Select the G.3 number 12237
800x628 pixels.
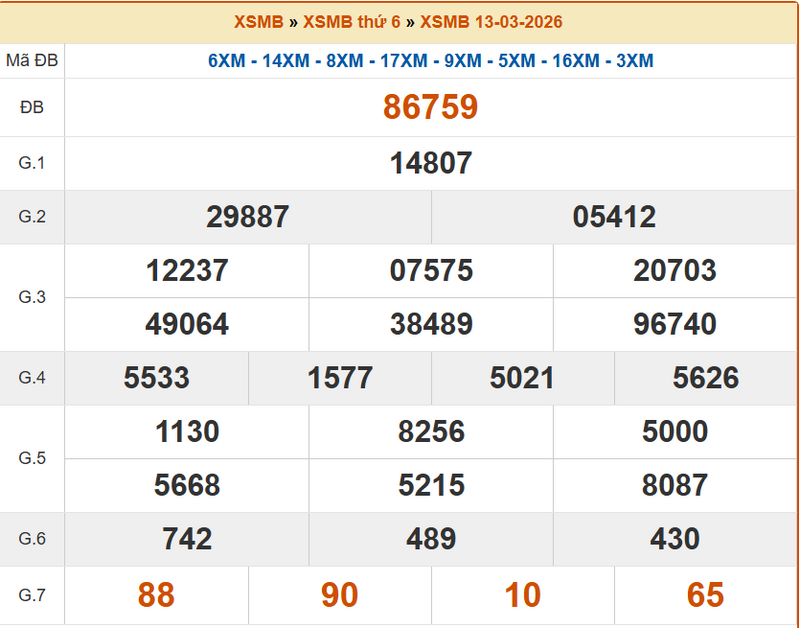(x=187, y=271)
